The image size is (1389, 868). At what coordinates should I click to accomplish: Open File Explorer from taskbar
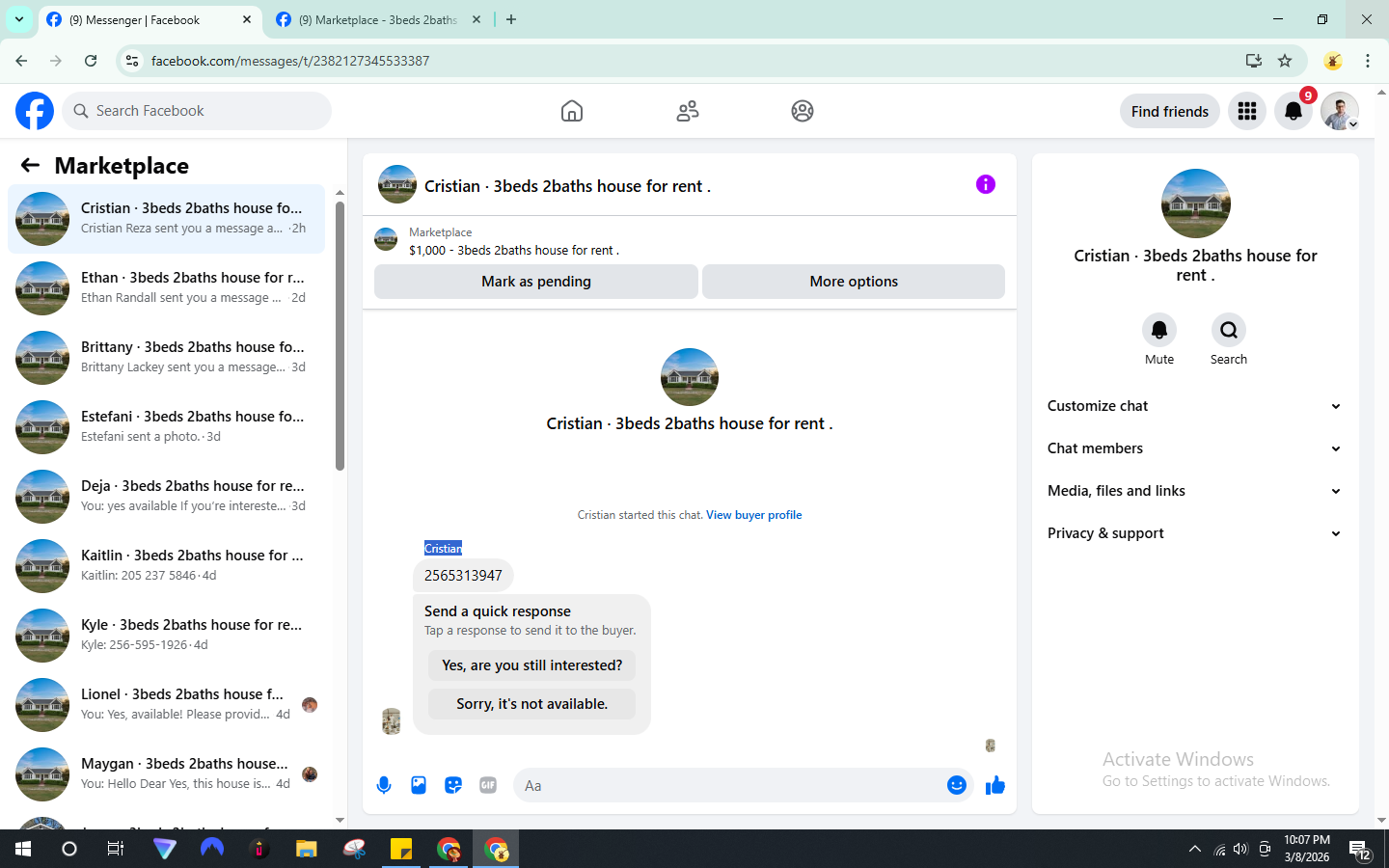pyautogui.click(x=307, y=849)
